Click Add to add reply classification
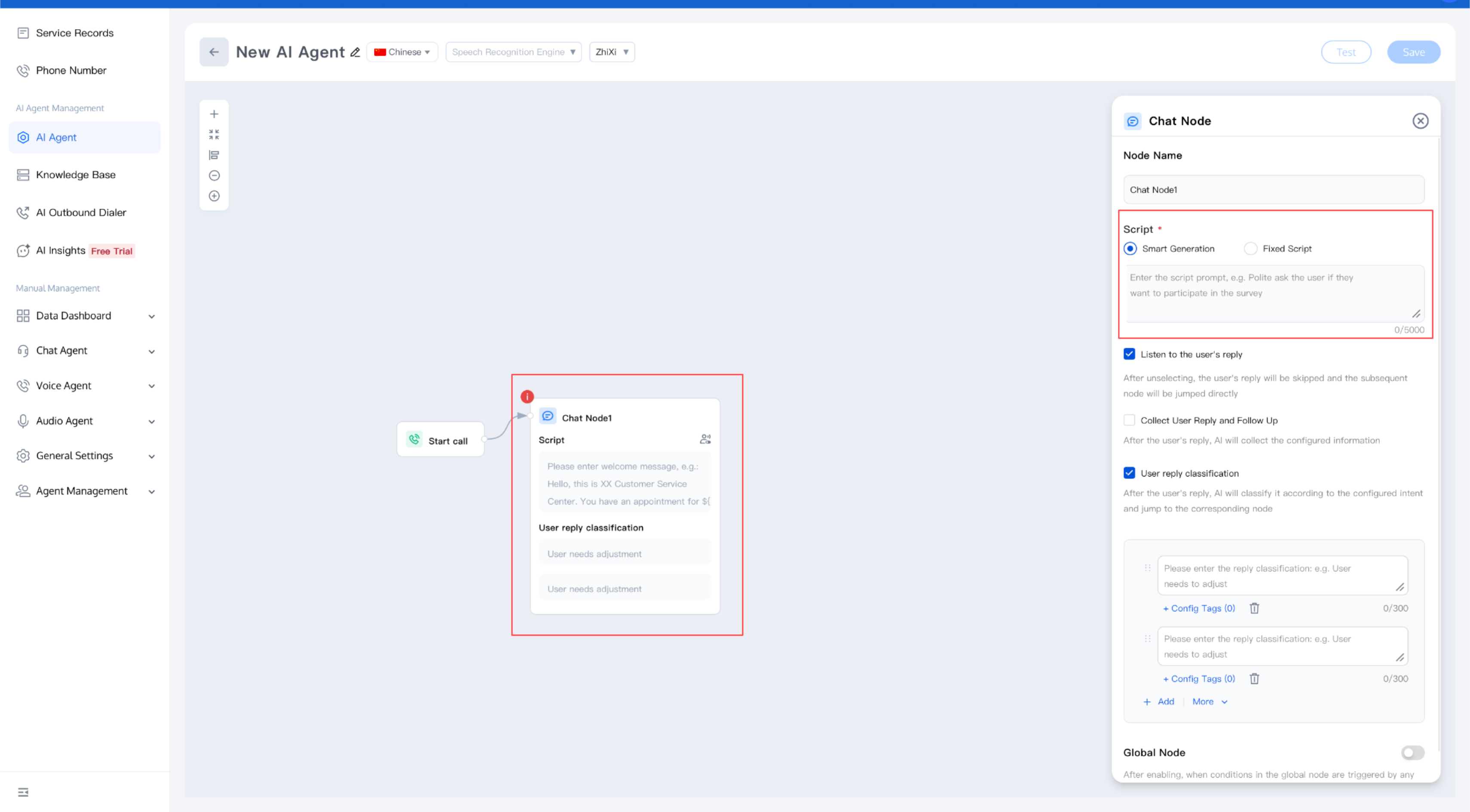Image resolution: width=1470 pixels, height=812 pixels. [1159, 702]
